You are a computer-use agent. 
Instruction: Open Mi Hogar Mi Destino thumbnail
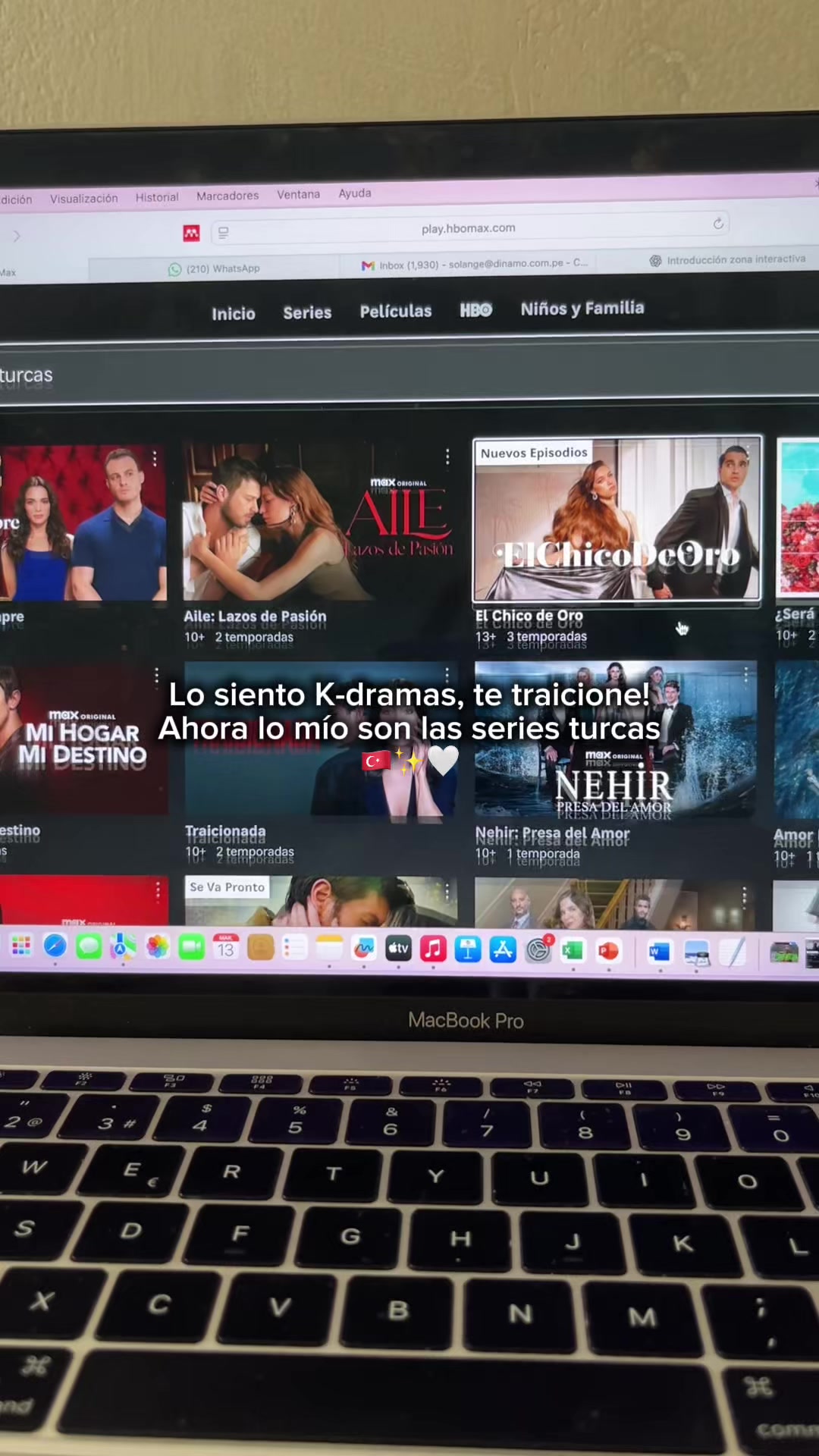click(x=83, y=740)
